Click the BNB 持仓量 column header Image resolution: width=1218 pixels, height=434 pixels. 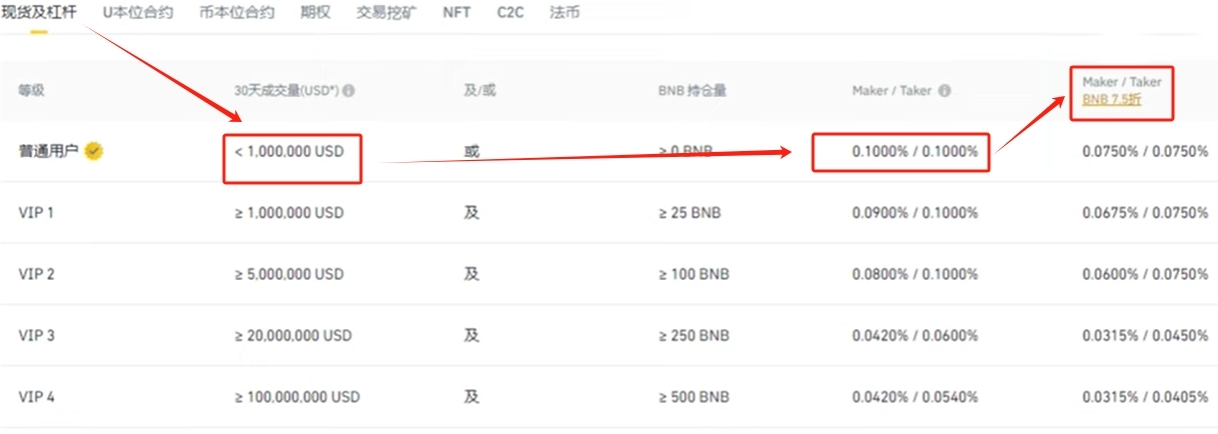tap(692, 91)
